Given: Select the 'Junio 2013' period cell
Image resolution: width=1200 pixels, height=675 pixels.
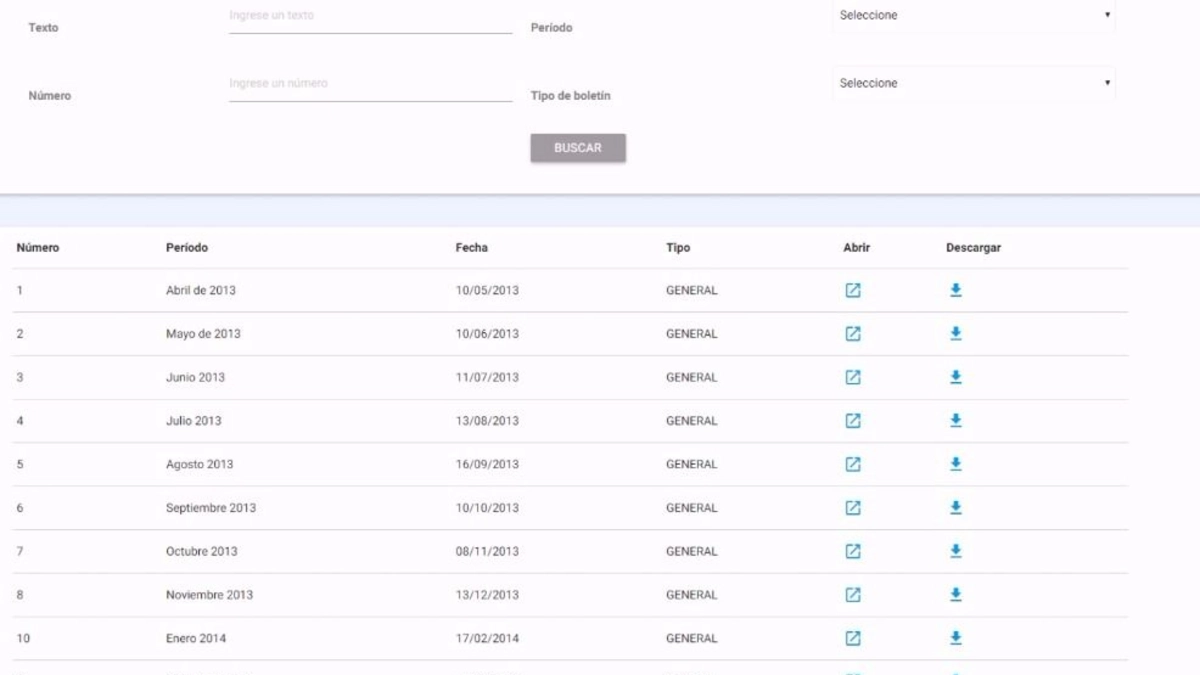Looking at the screenshot, I should point(195,378).
